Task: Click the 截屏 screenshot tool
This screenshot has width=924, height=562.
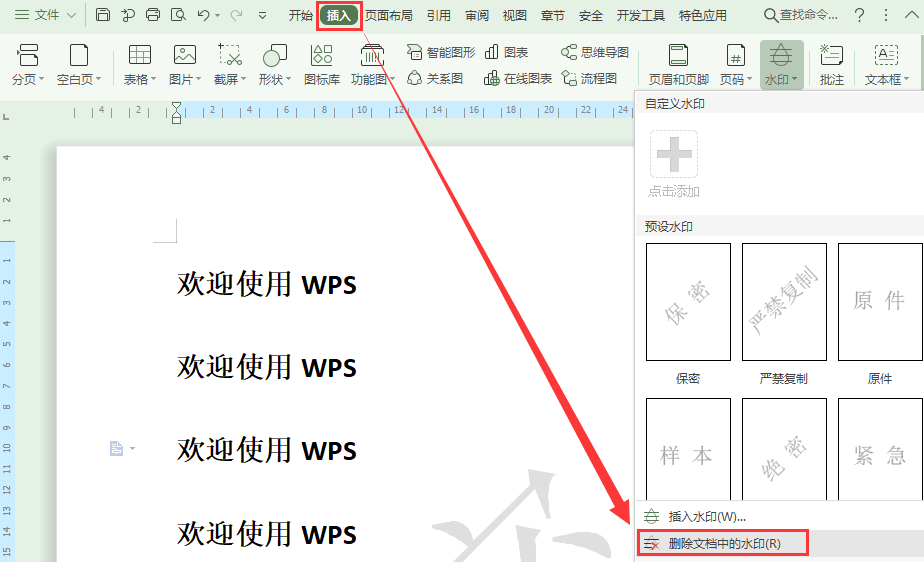Action: [x=229, y=64]
